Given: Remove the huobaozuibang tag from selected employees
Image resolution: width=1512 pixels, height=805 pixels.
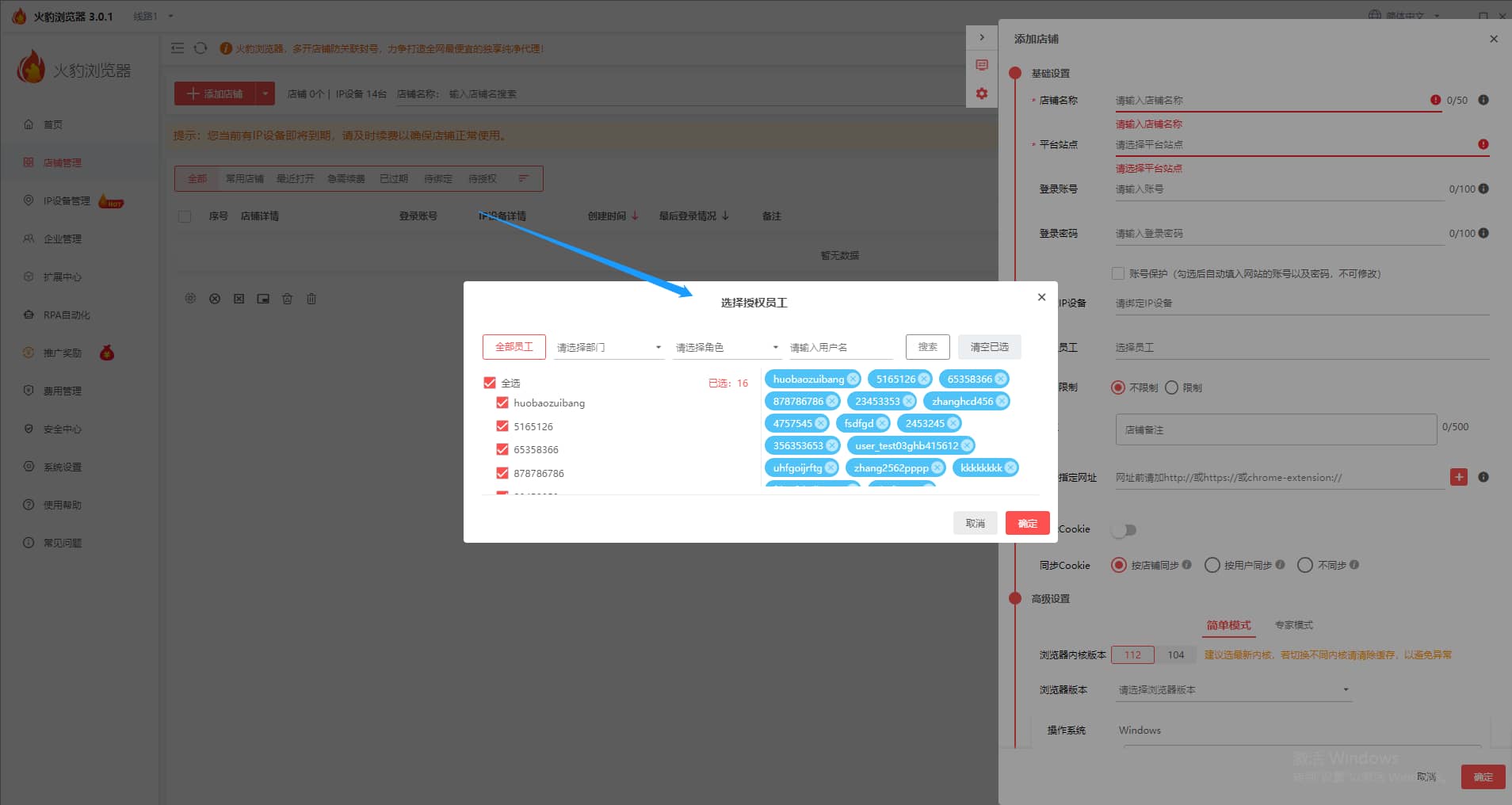Looking at the screenshot, I should [x=853, y=380].
